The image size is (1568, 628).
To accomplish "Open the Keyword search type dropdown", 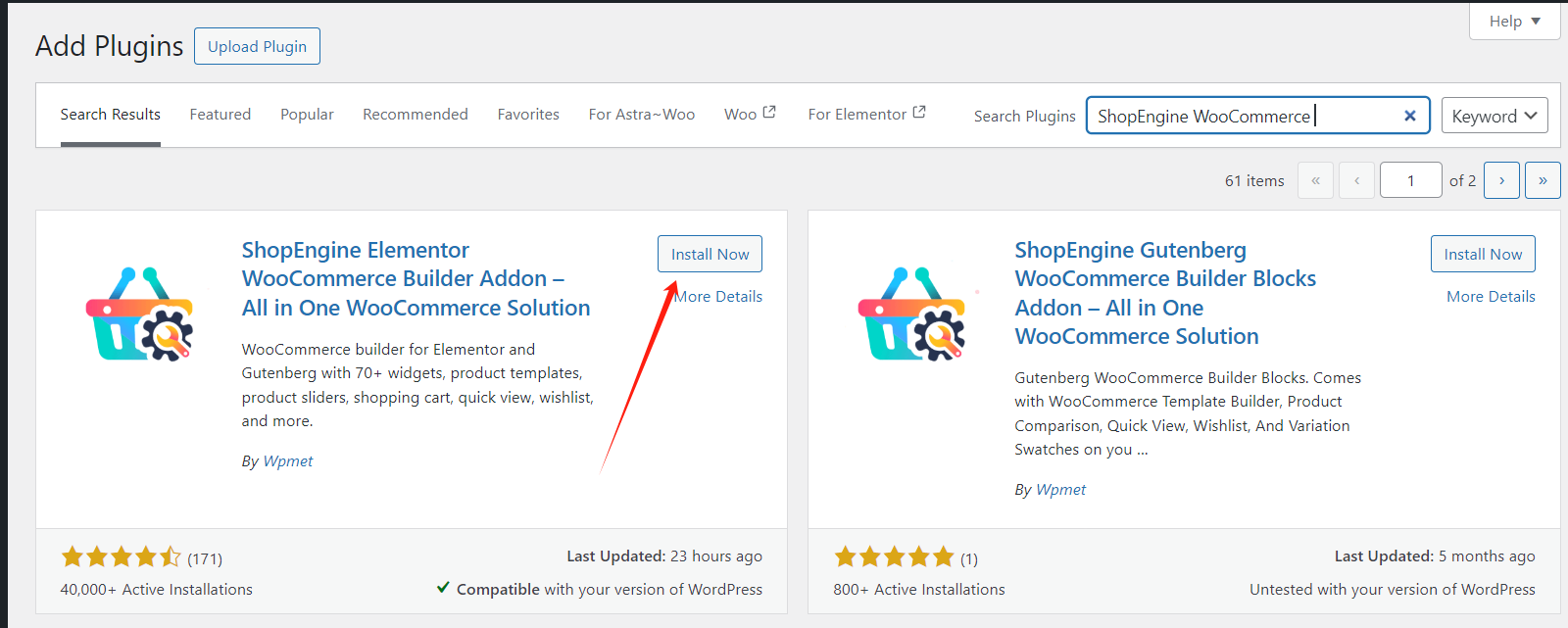I will point(1494,116).
